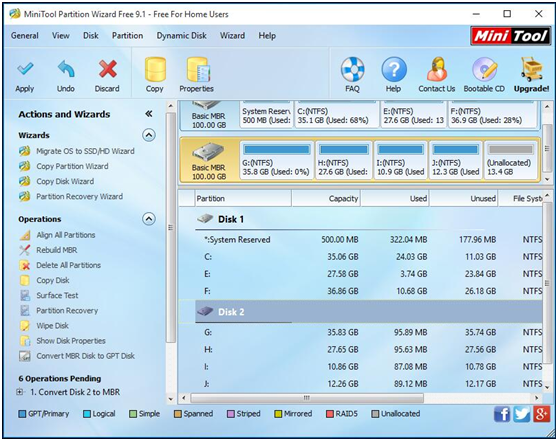Sort by the Capacity column header
This screenshot has width=558, height=441.
click(x=326, y=198)
